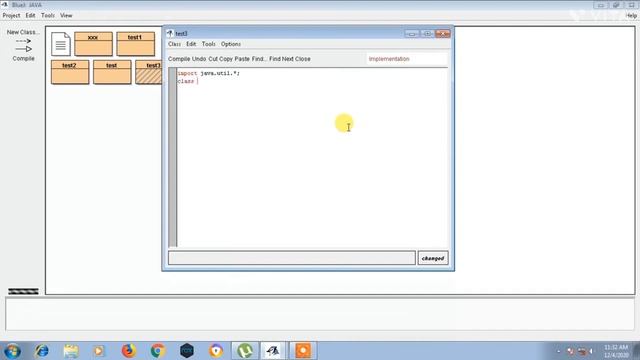The width and height of the screenshot is (640, 360).
Task: Click the striped work indicator at bottom left
Action: point(23,291)
